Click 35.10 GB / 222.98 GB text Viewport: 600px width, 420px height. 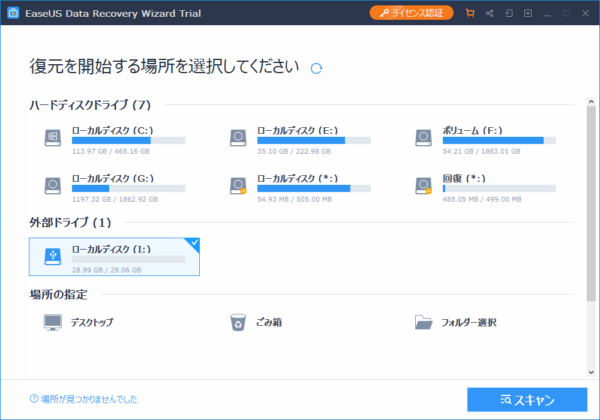pos(294,151)
